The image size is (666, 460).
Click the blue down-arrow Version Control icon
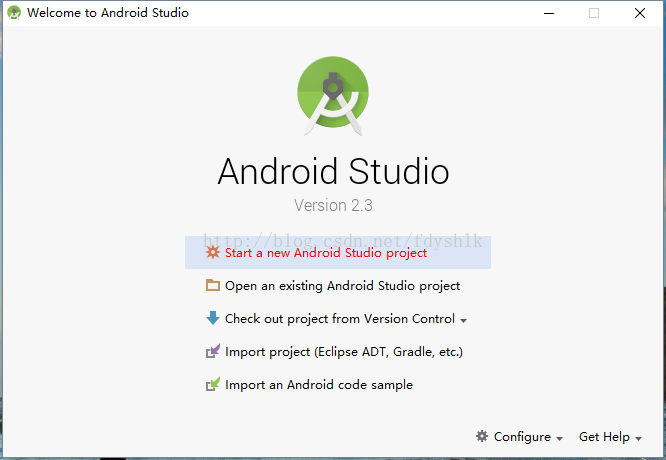pyautogui.click(x=212, y=318)
